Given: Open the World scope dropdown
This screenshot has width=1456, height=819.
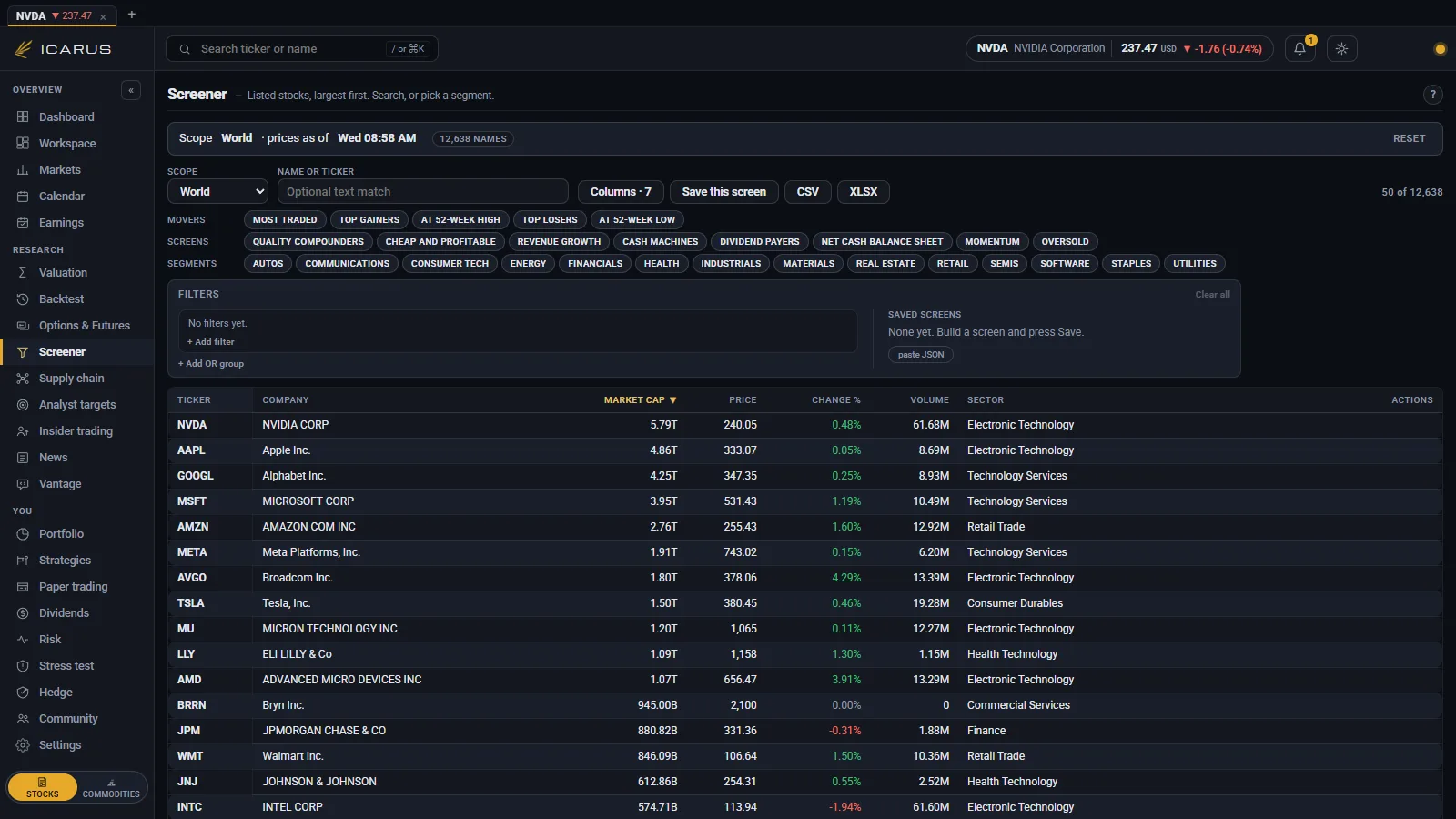Looking at the screenshot, I should (x=217, y=191).
